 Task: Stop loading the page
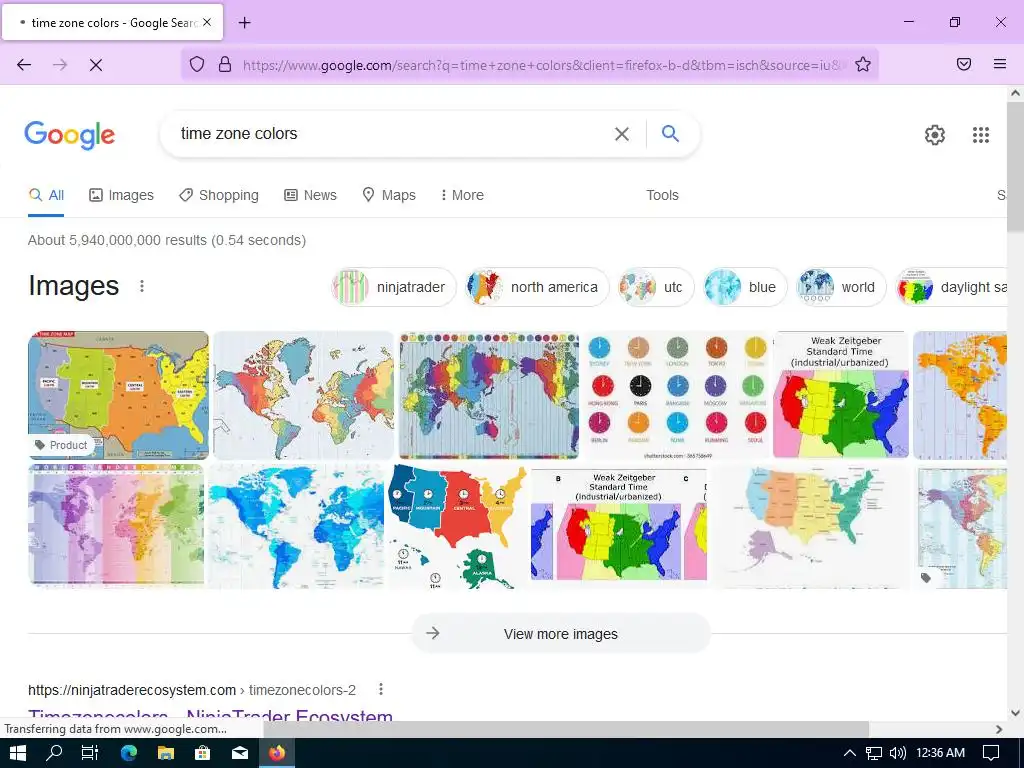(x=95, y=65)
